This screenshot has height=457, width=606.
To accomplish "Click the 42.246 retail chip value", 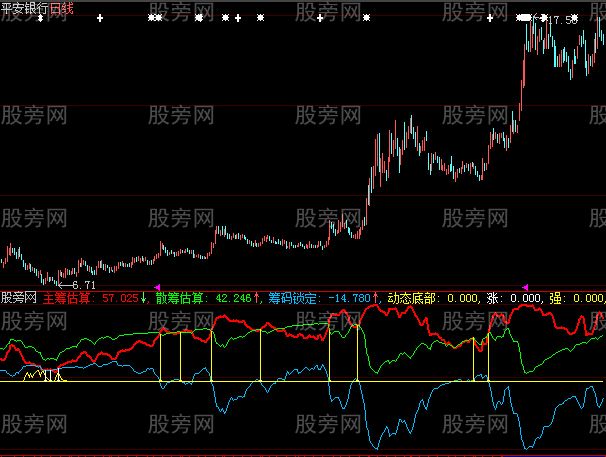I will [x=233, y=298].
